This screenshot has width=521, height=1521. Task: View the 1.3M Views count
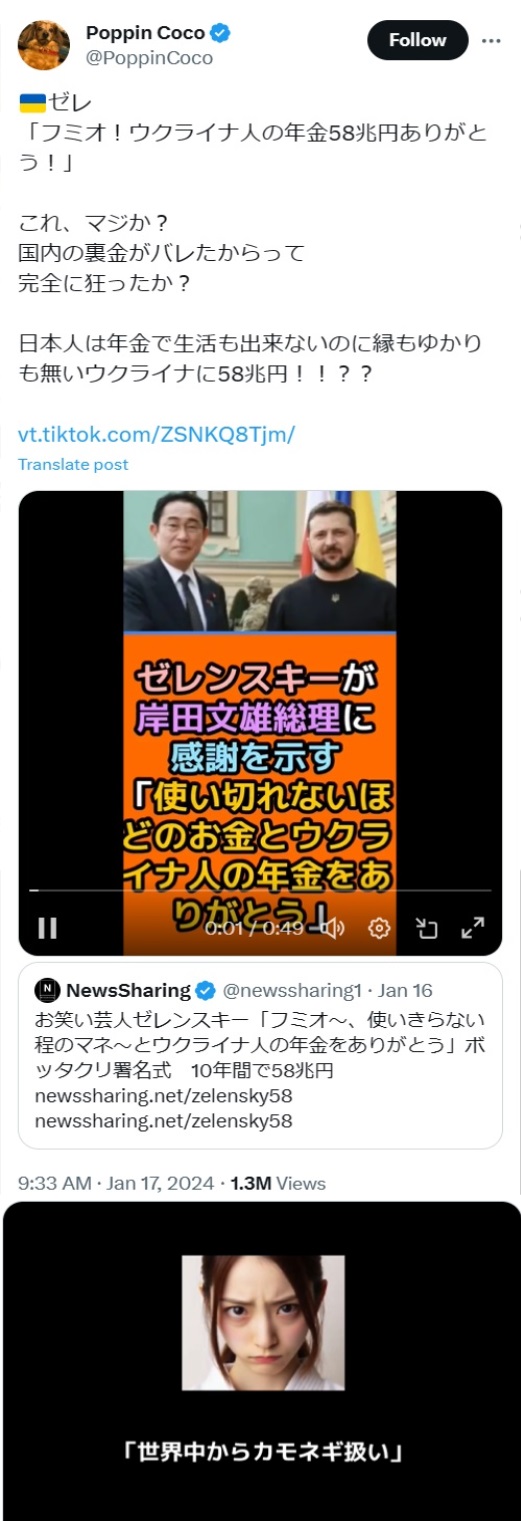tap(278, 1183)
